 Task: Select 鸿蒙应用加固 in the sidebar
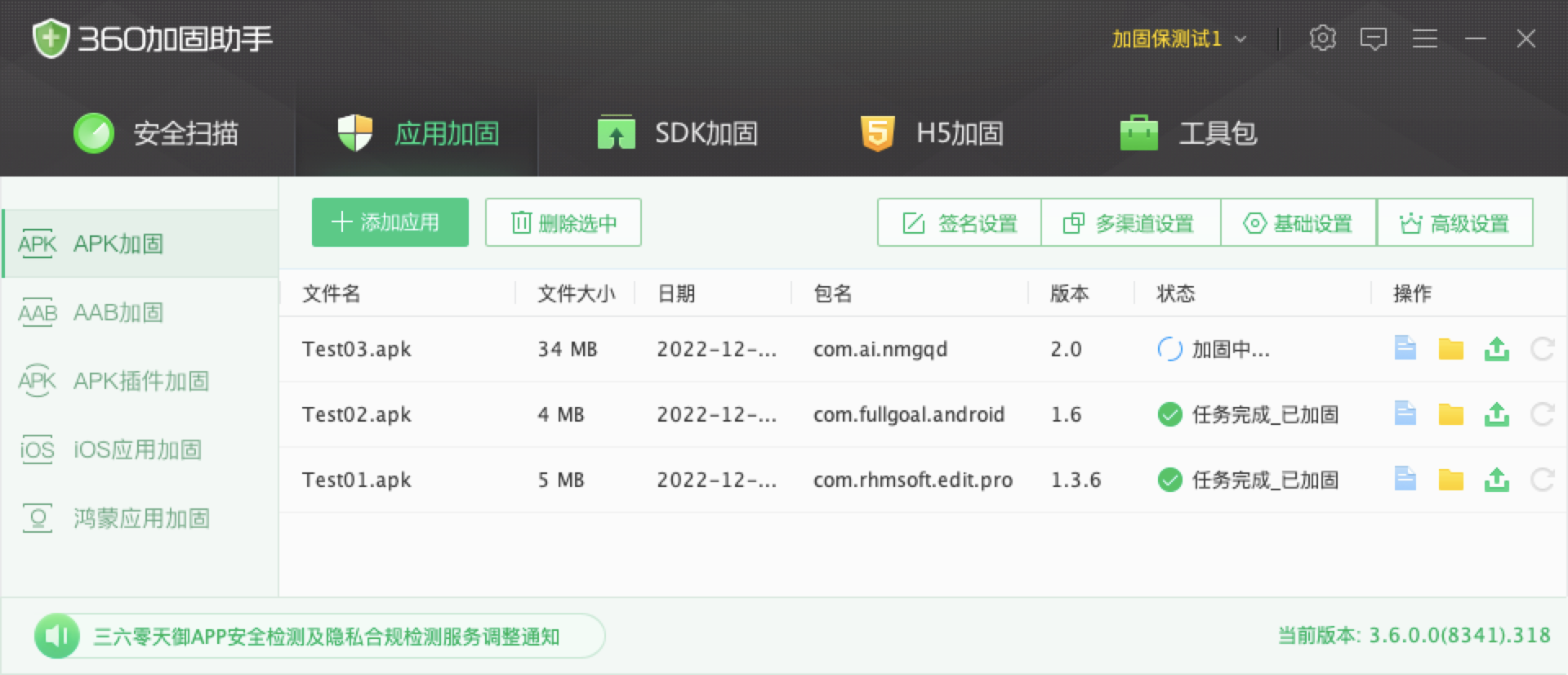click(x=140, y=518)
